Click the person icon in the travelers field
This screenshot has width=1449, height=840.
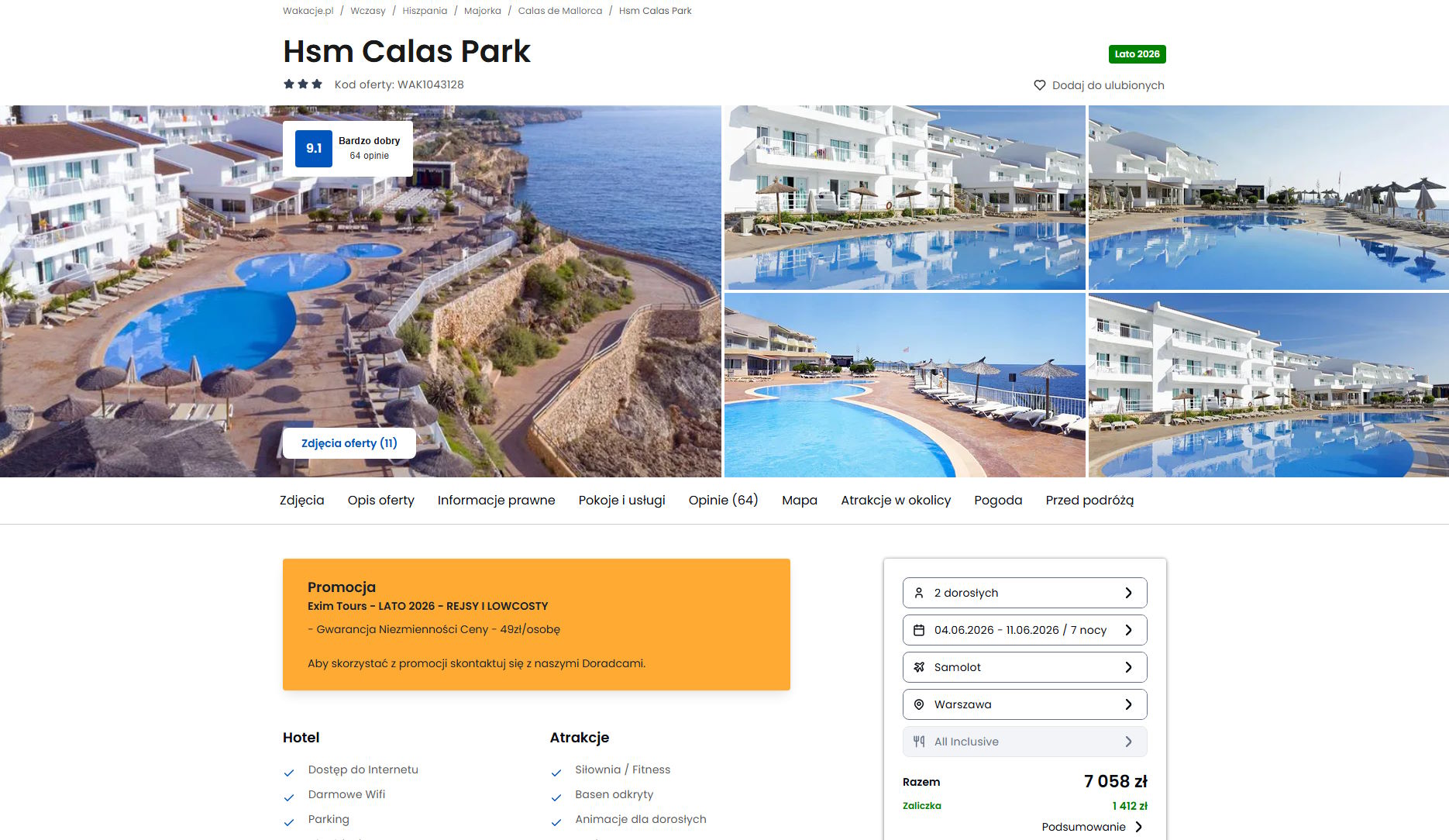point(919,593)
